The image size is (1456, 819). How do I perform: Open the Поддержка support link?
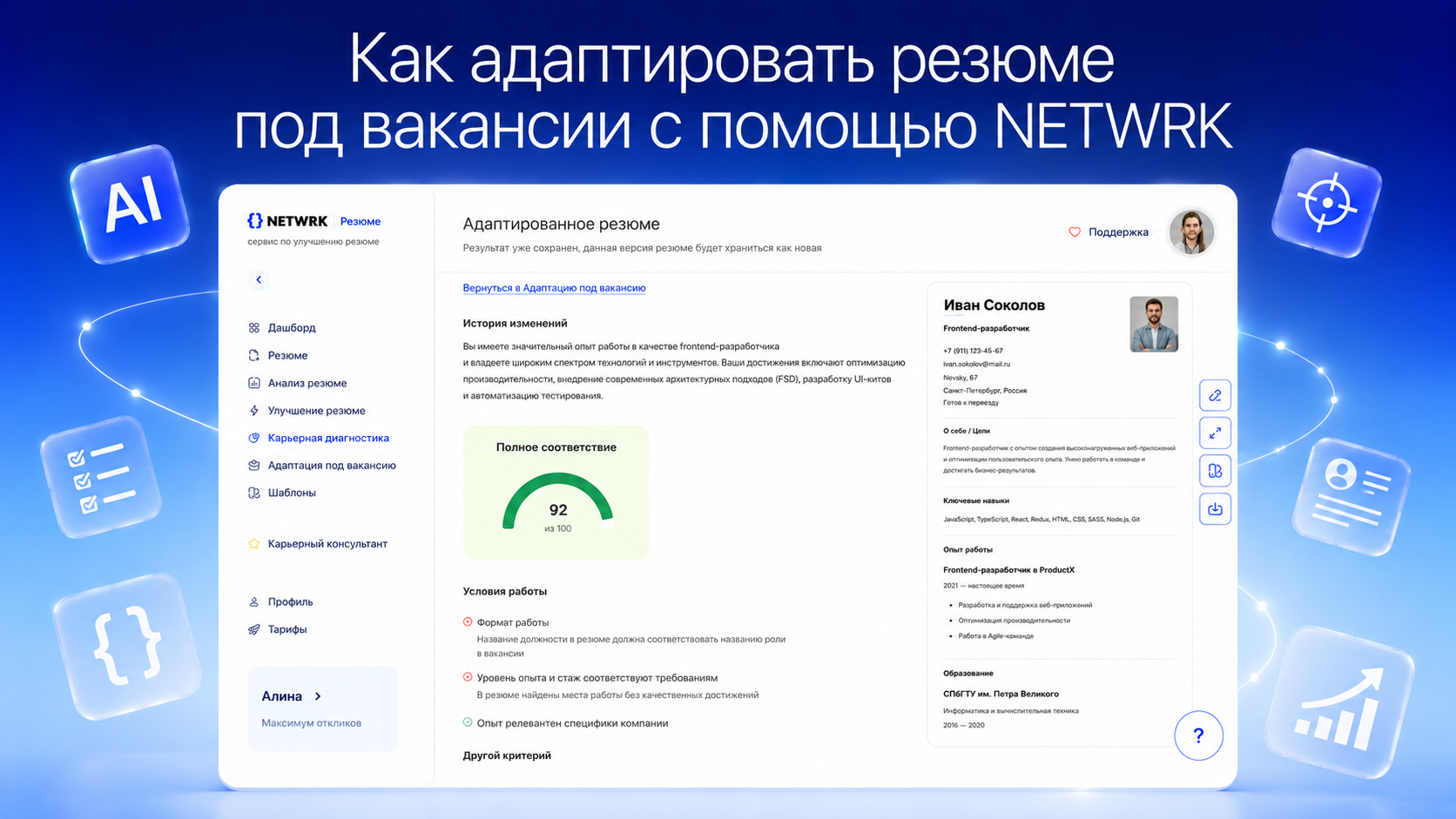[x=1118, y=232]
